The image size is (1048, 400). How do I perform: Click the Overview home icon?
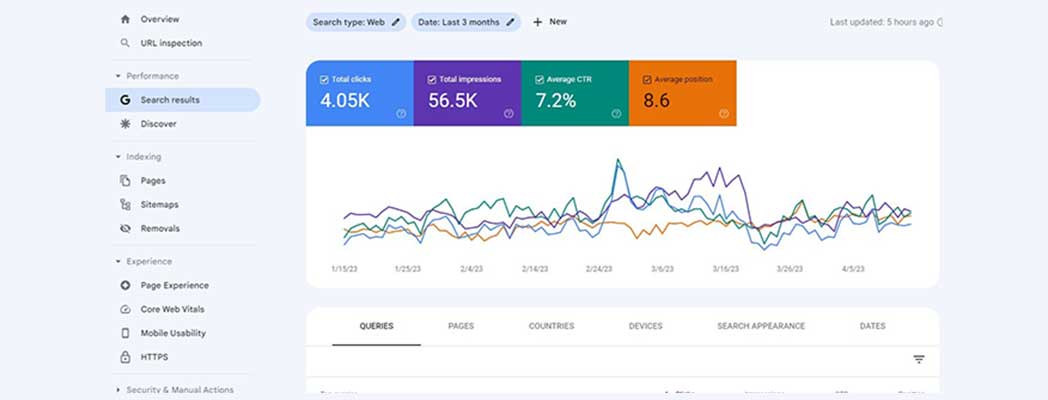(x=125, y=19)
